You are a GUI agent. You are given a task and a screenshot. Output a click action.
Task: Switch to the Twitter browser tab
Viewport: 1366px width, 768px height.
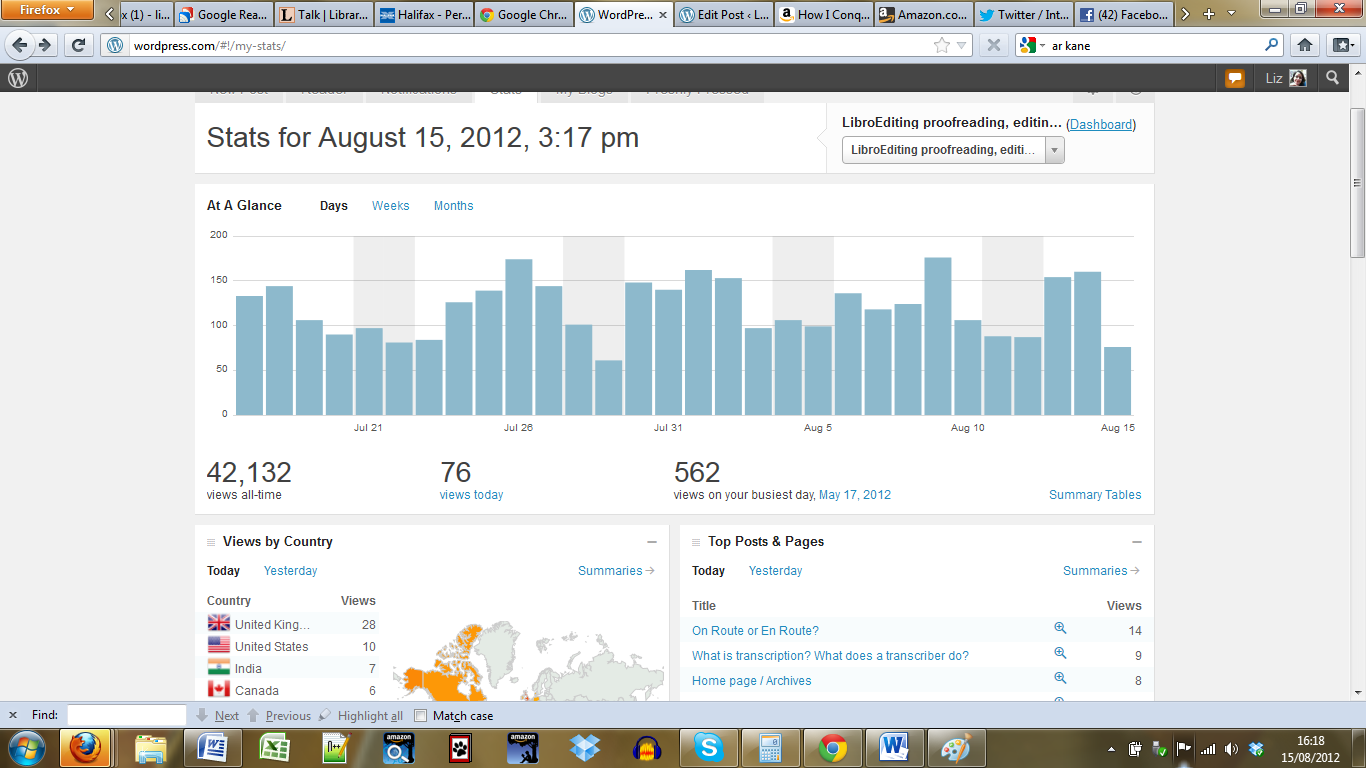click(1022, 15)
